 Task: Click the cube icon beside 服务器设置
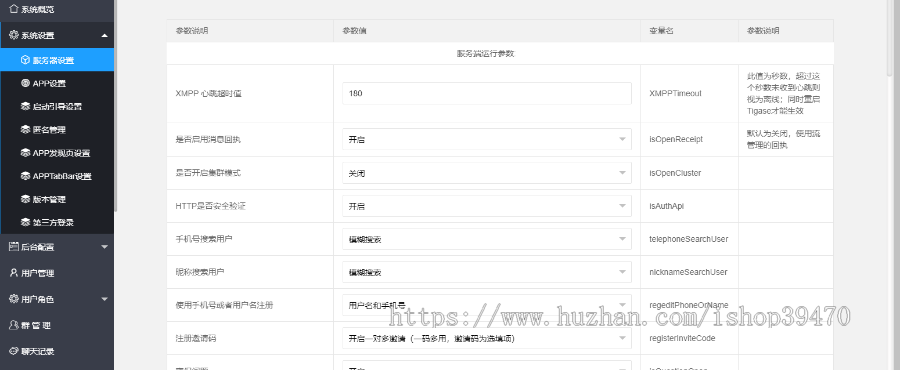[x=25, y=60]
